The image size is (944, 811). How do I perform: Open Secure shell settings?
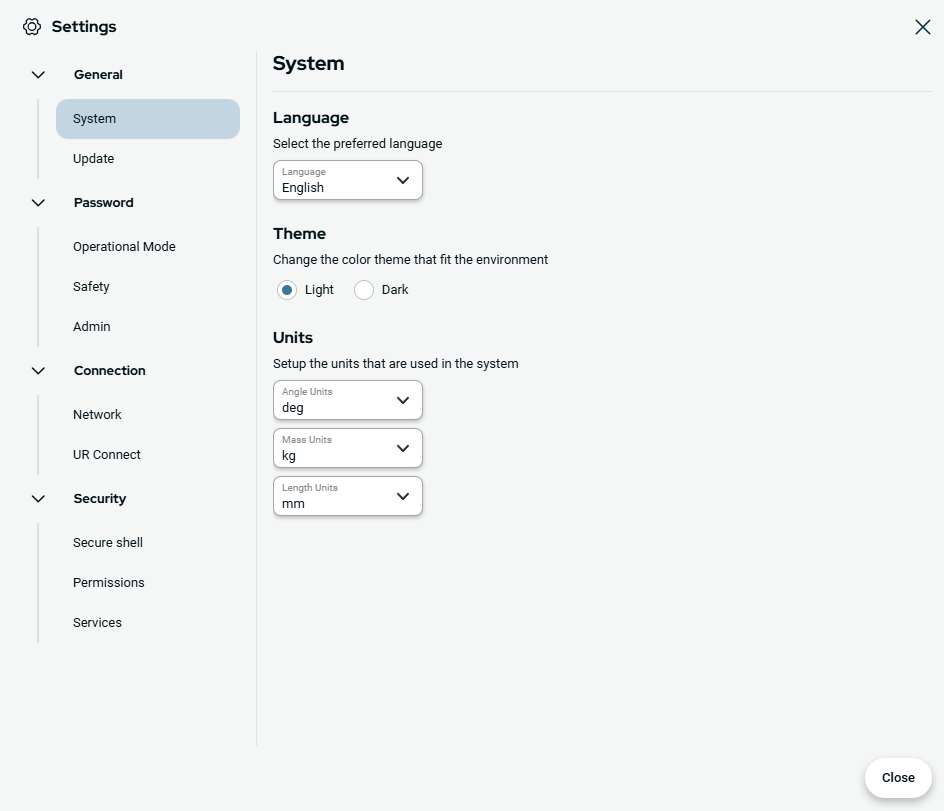108,543
